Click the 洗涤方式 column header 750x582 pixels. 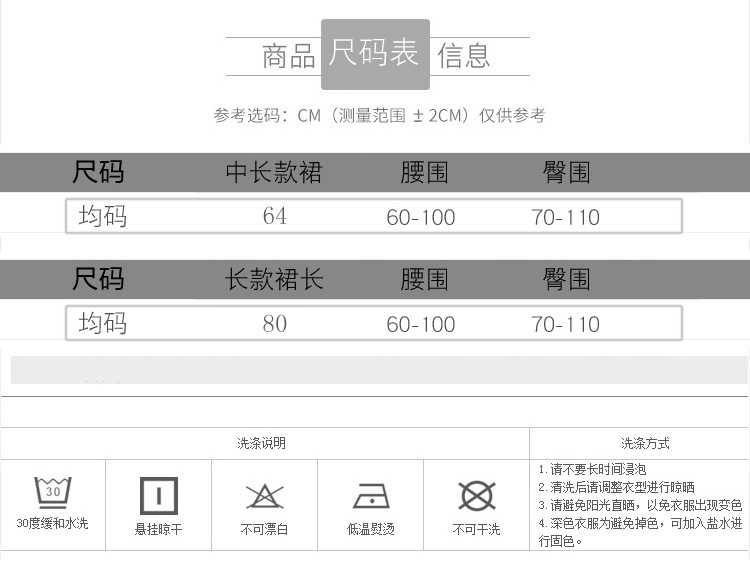click(645, 443)
